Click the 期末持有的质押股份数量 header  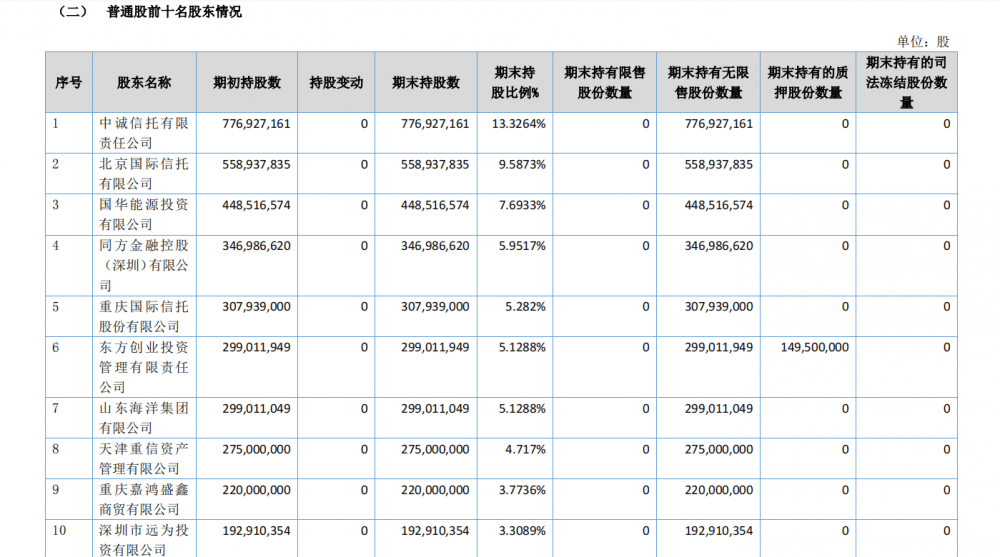tap(807, 83)
